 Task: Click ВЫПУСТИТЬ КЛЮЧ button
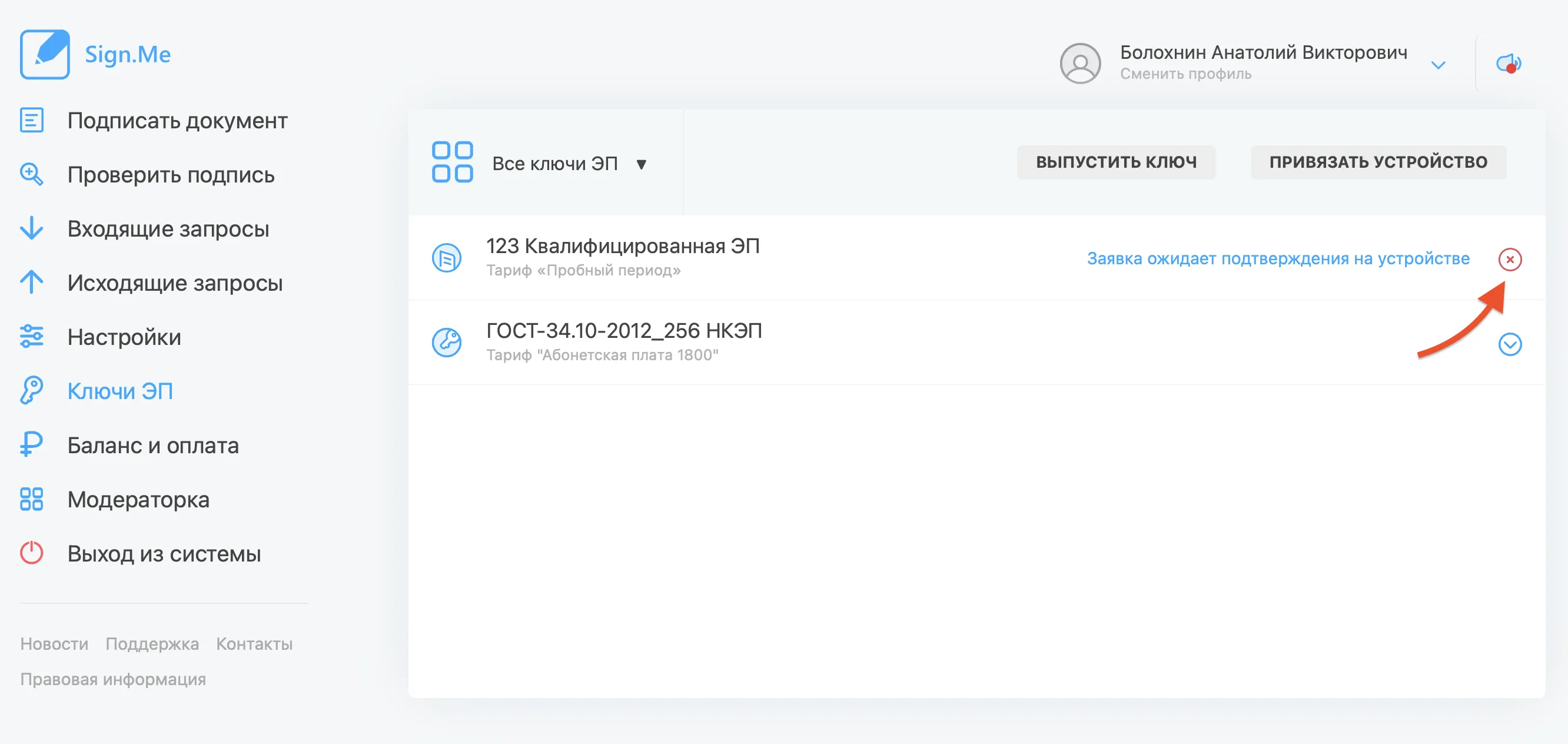click(x=1117, y=162)
